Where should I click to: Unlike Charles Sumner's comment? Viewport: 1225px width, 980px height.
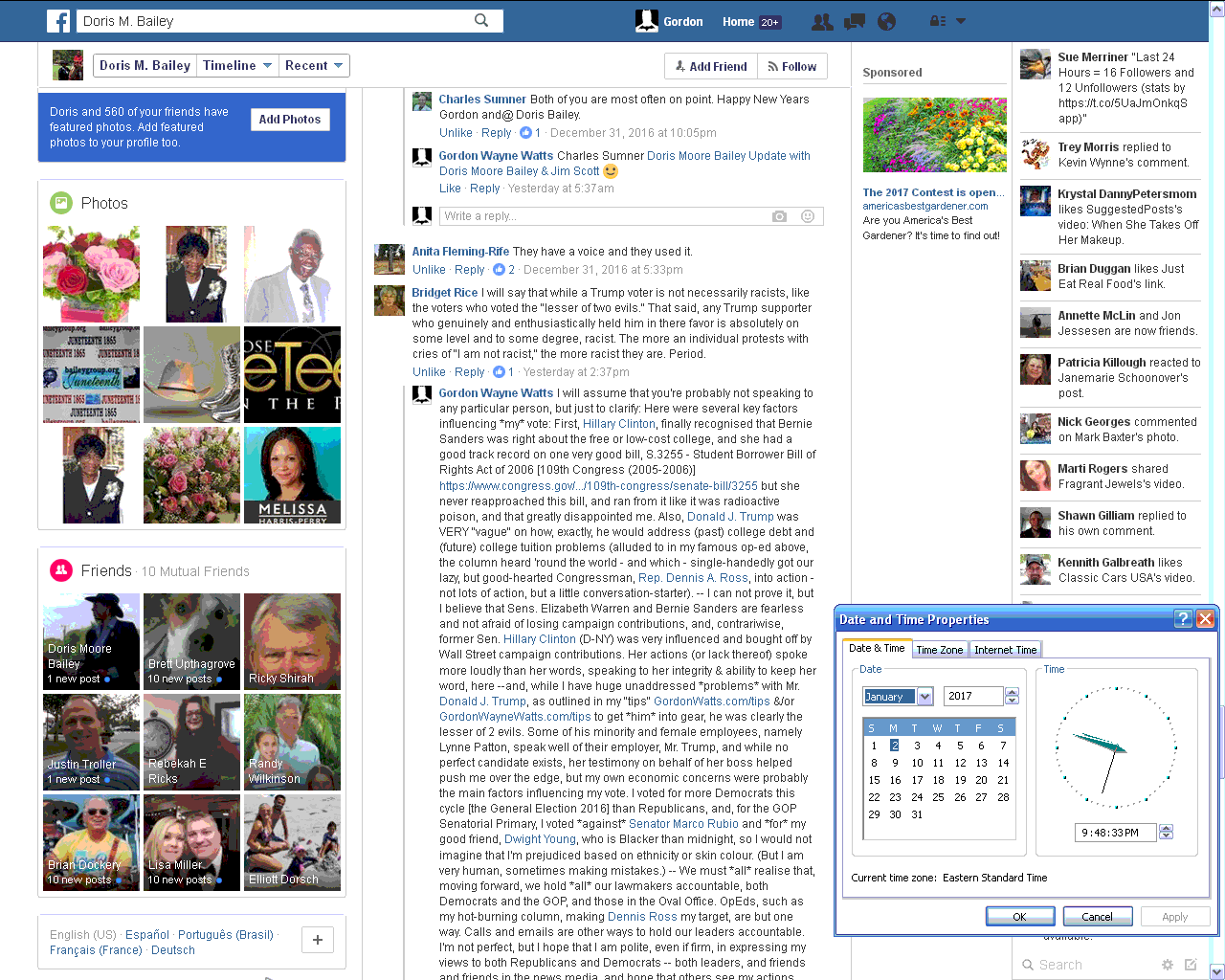point(456,133)
